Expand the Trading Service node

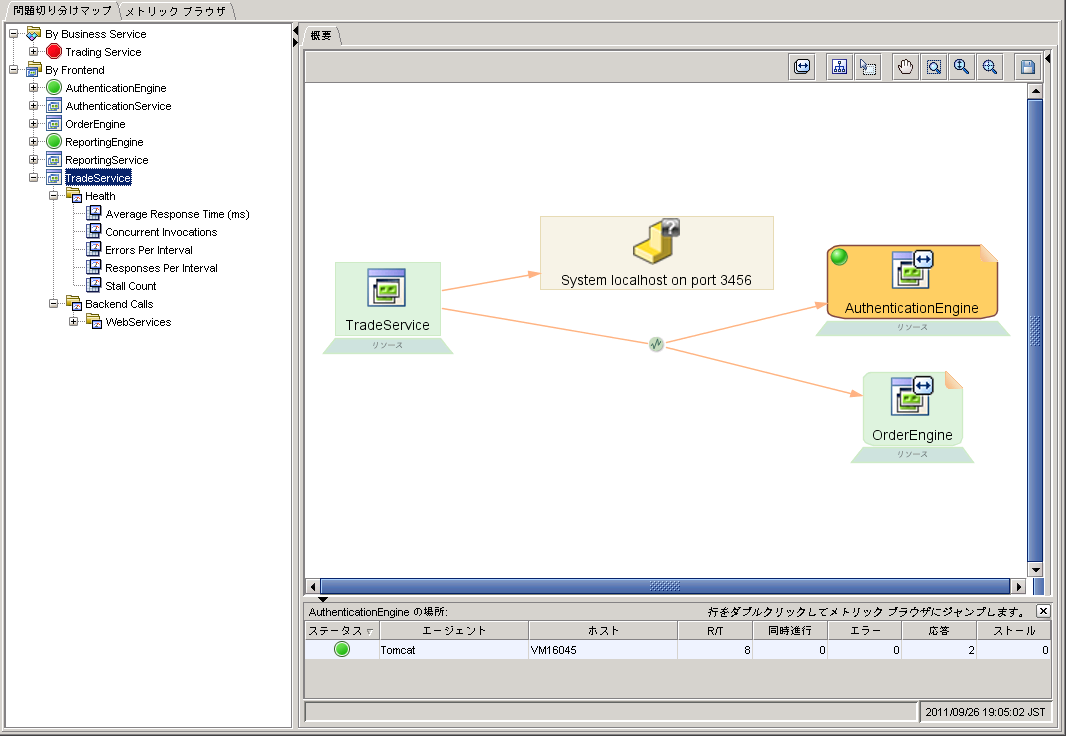click(33, 52)
